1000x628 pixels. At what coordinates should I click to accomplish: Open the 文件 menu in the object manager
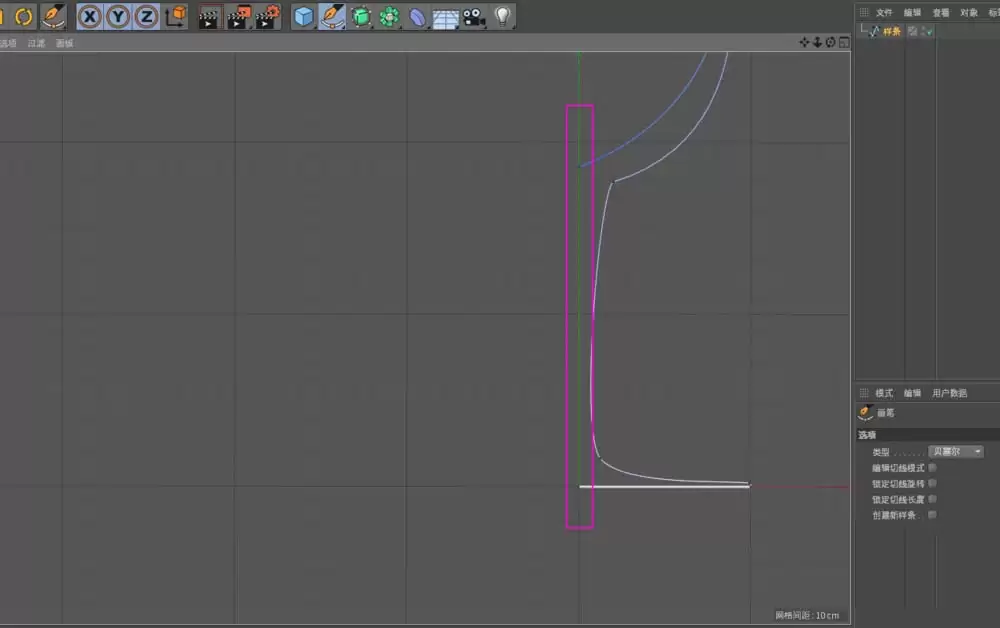coord(885,12)
